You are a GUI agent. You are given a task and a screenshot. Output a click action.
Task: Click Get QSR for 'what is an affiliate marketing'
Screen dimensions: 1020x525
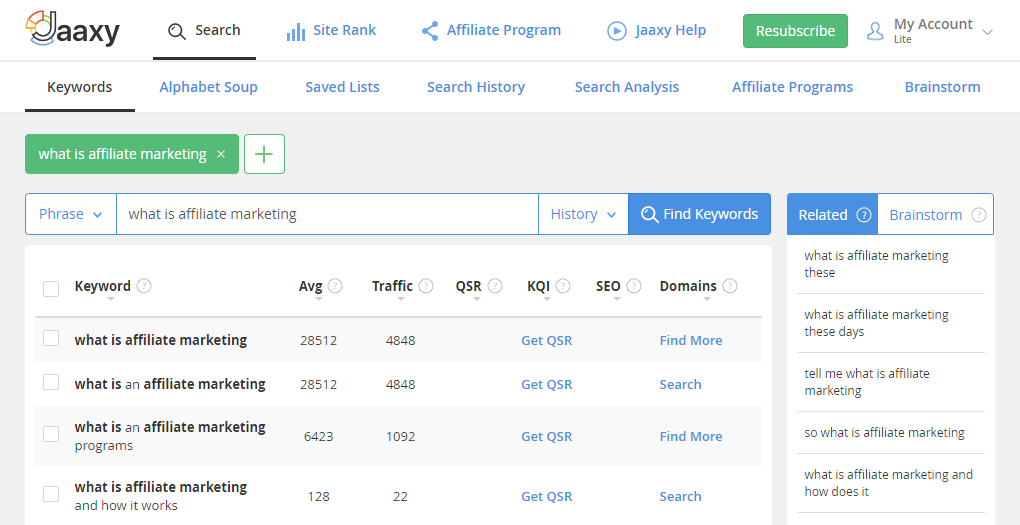tap(546, 384)
